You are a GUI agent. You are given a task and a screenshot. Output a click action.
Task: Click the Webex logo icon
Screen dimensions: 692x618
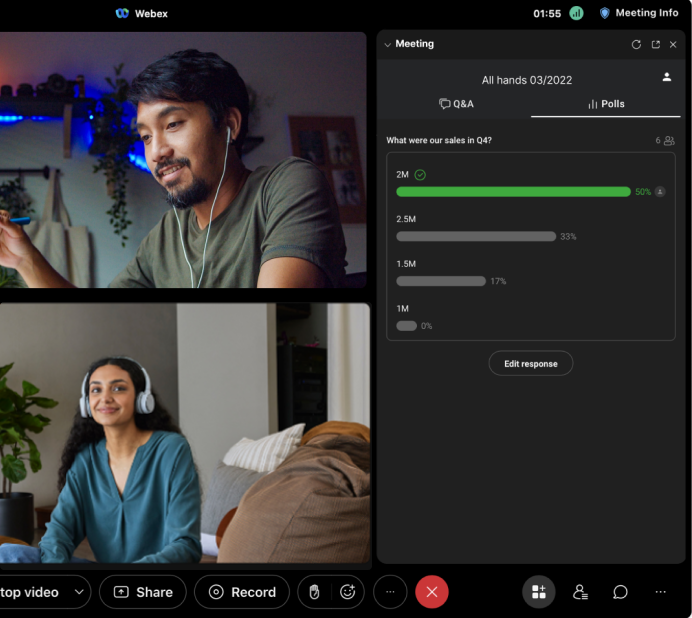pyautogui.click(x=122, y=13)
